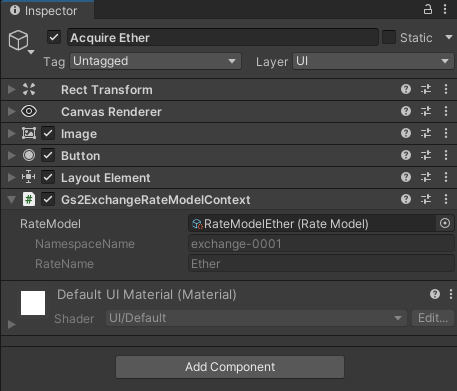Click the Rect Transform component icon

coord(29,89)
